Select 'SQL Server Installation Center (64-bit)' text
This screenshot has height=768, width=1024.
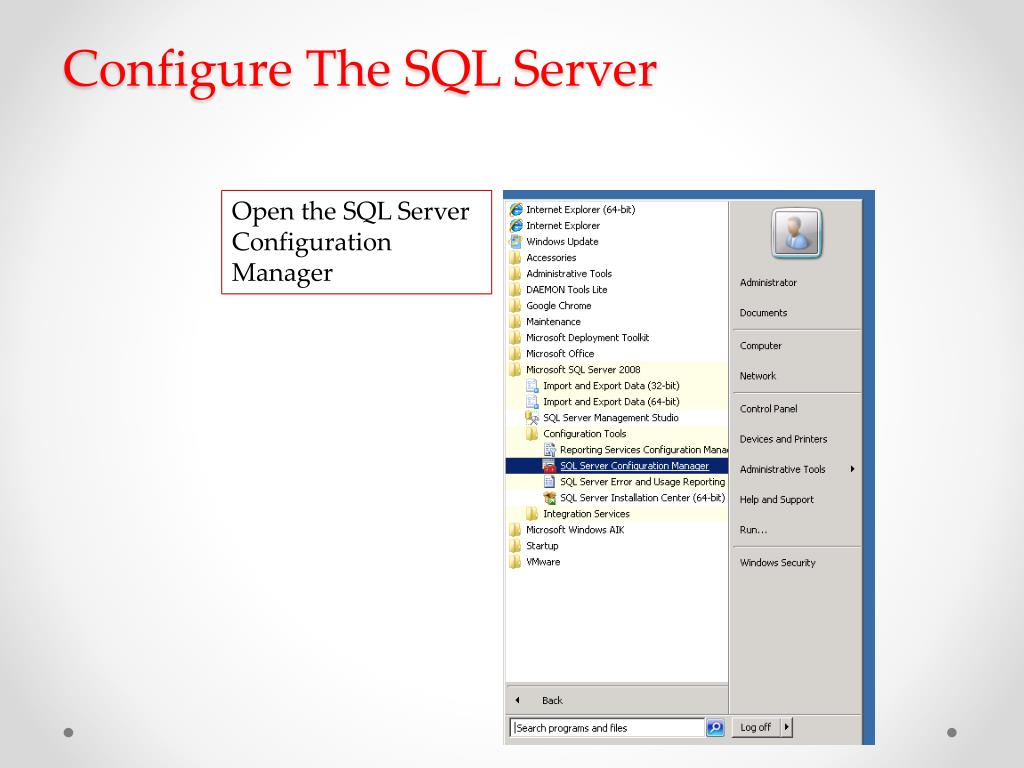click(643, 498)
